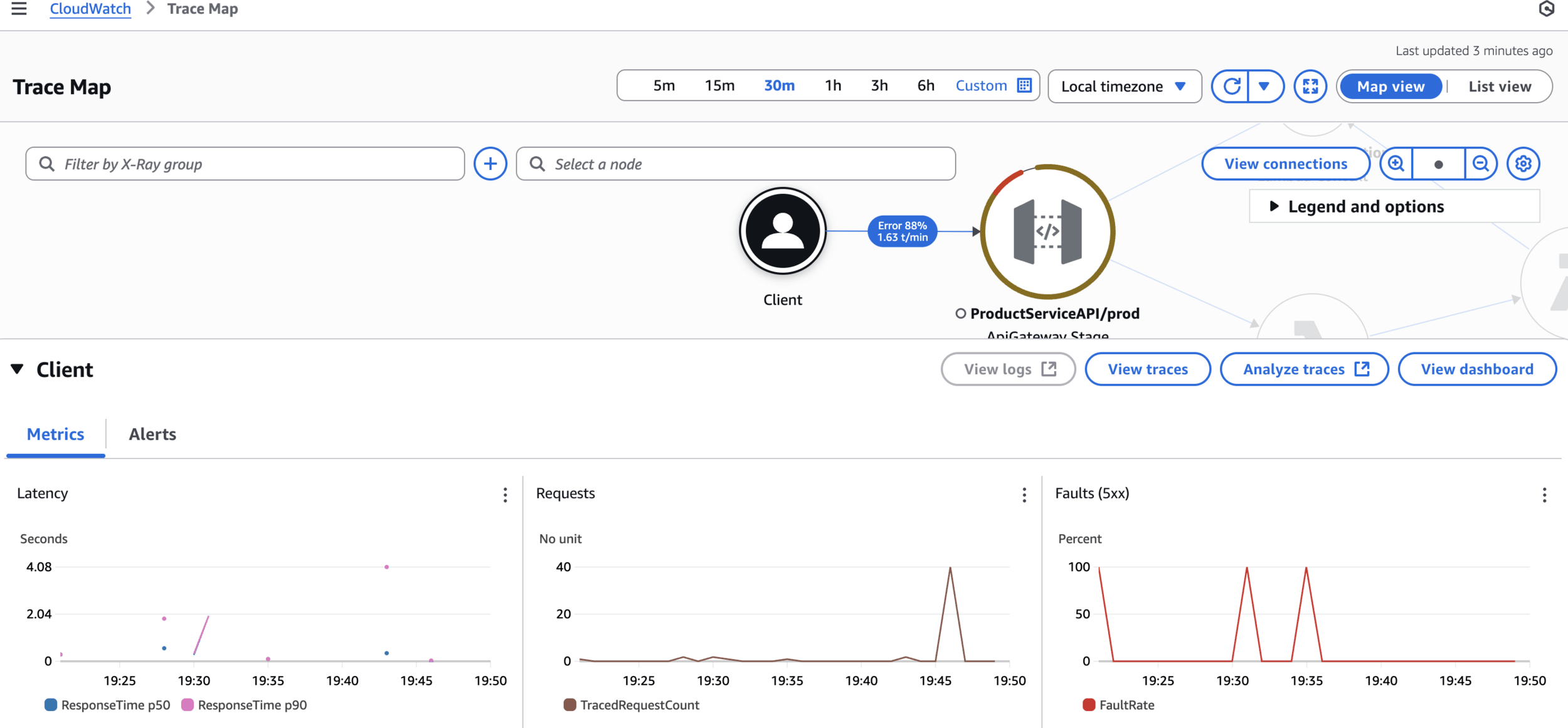This screenshot has width=1568, height=728.
Task: Open map settings gear icon
Action: tap(1523, 164)
